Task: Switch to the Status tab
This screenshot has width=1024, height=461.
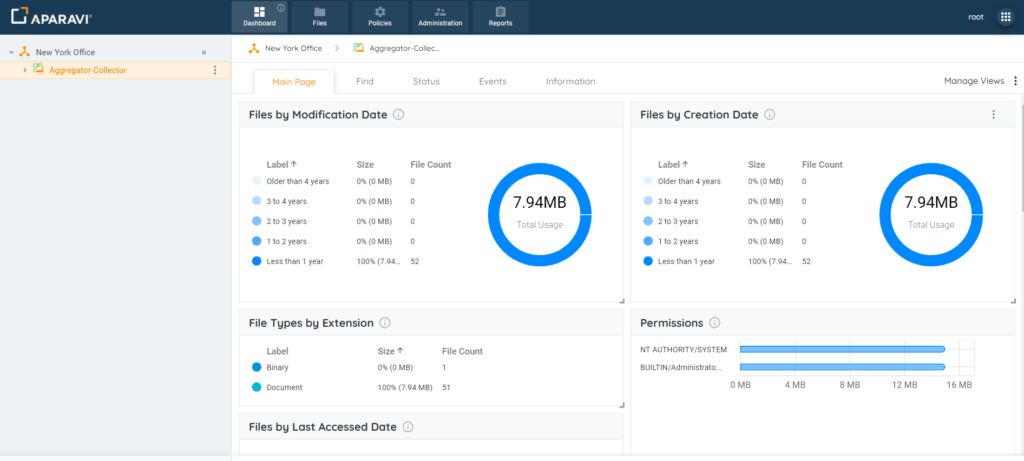Action: [426, 82]
